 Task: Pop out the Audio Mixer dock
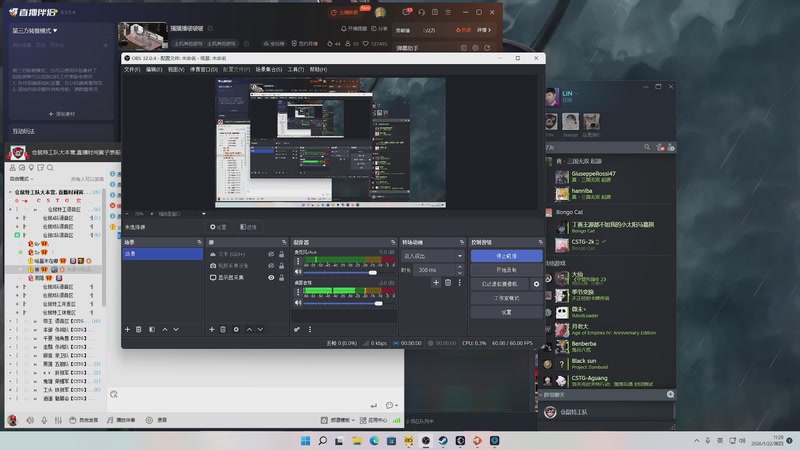pos(393,242)
